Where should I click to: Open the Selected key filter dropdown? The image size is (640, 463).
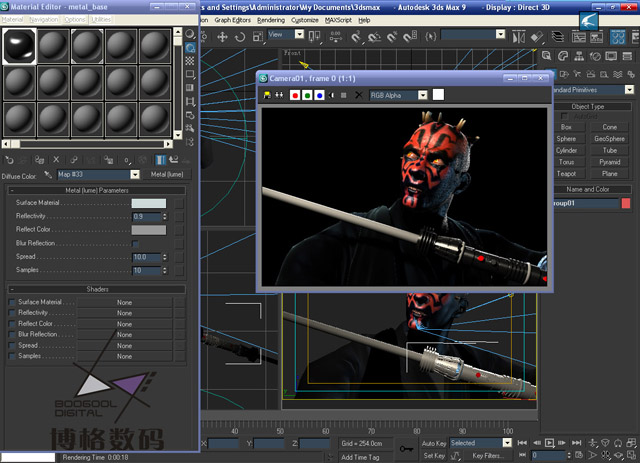pos(507,442)
